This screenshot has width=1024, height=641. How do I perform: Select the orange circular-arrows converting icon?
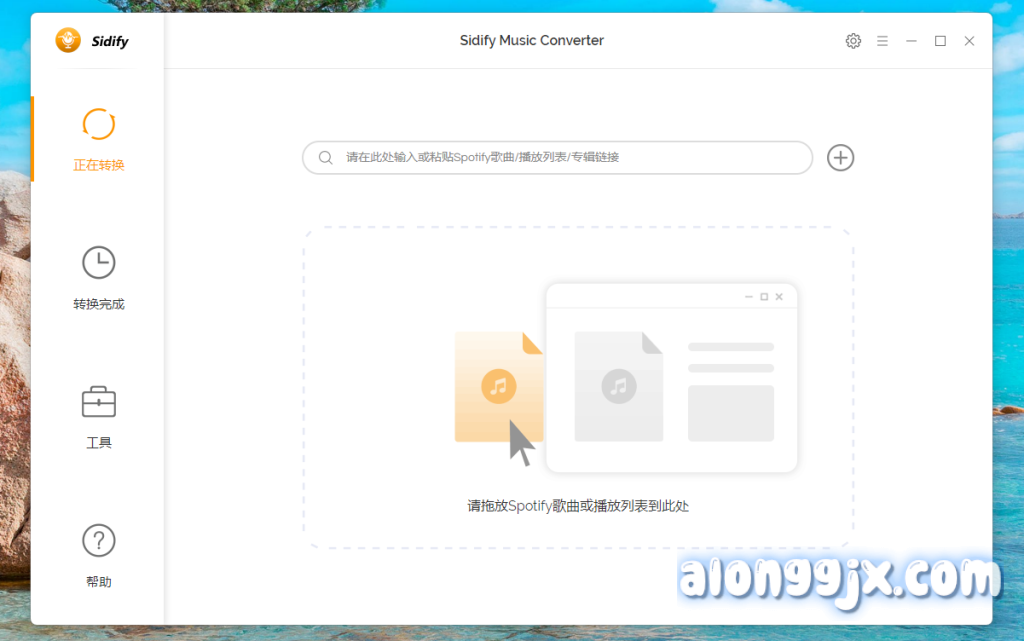(98, 124)
